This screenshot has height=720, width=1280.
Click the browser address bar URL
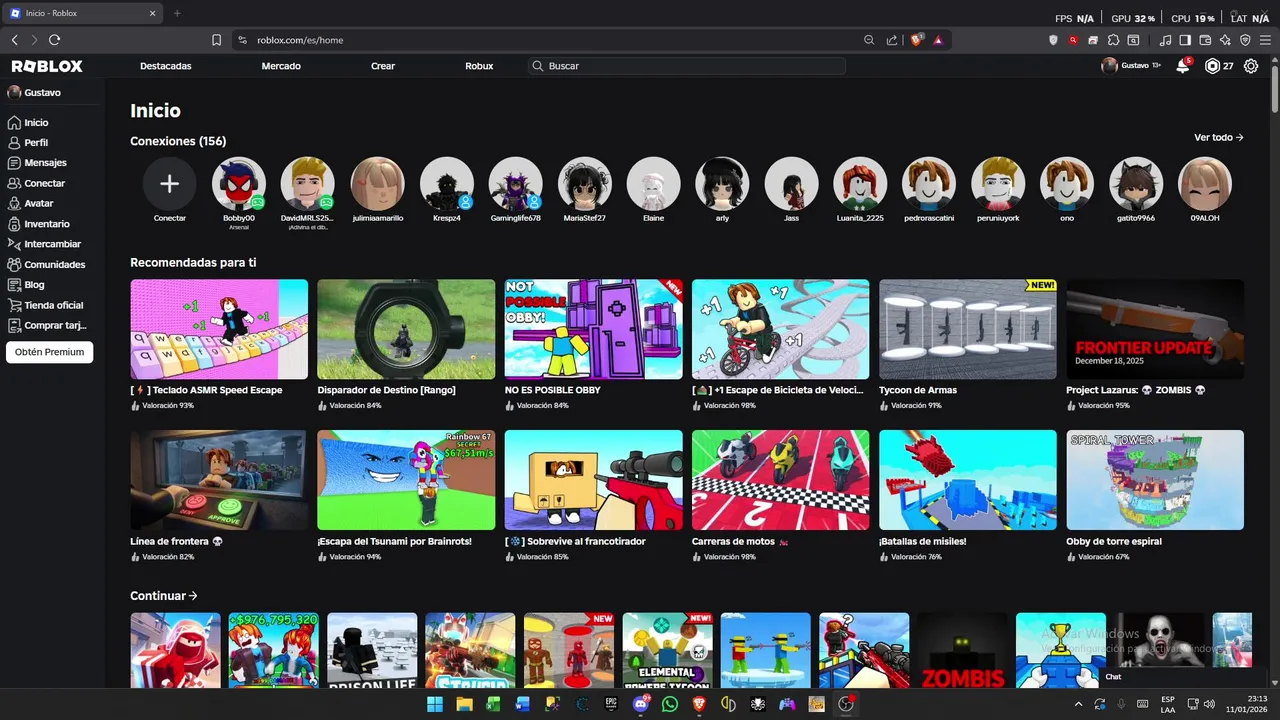(300, 40)
